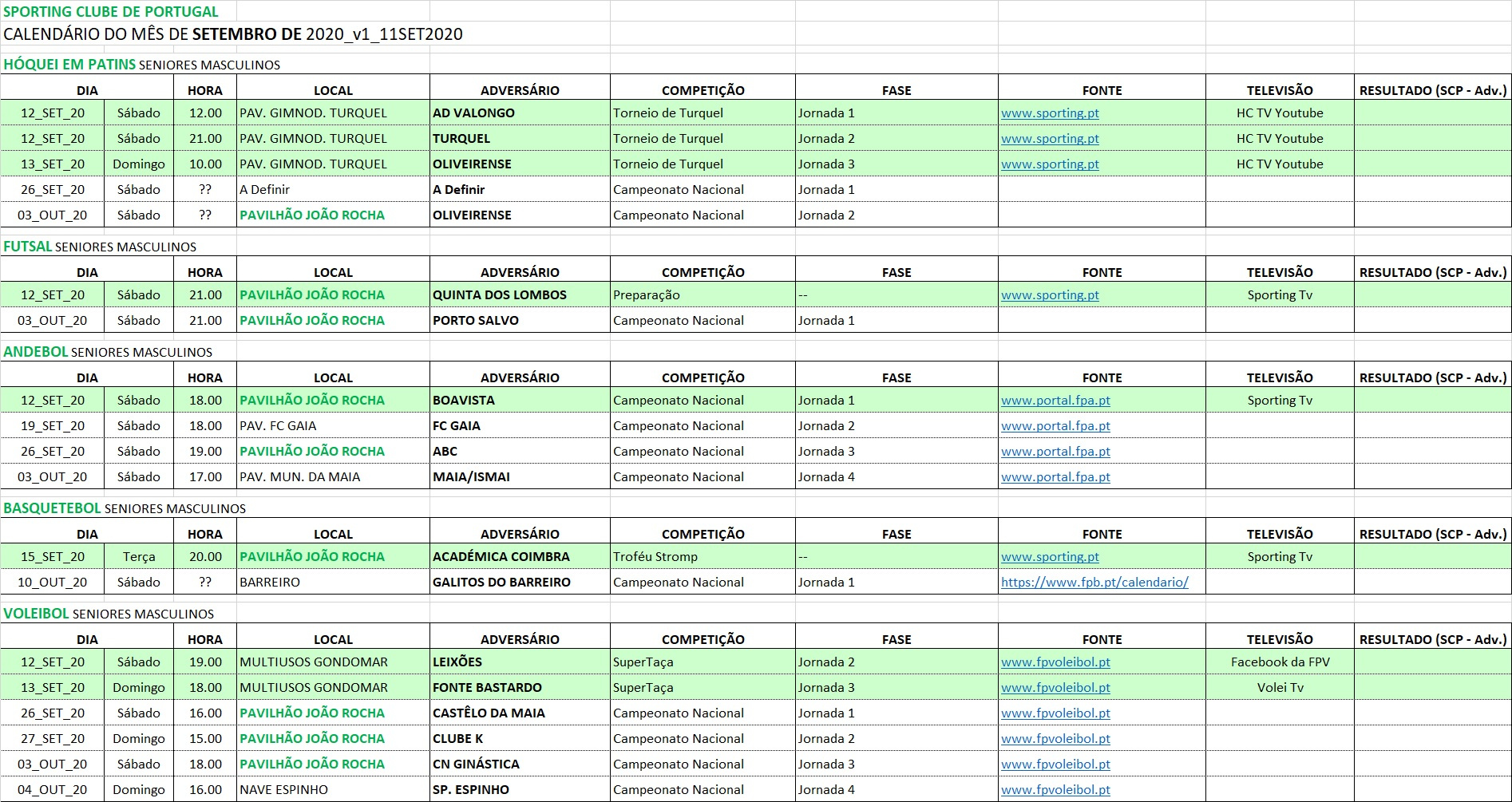1512x802 pixels.
Task: Click the QUINTA DOS LOMBOS cell
Action: pos(520,295)
